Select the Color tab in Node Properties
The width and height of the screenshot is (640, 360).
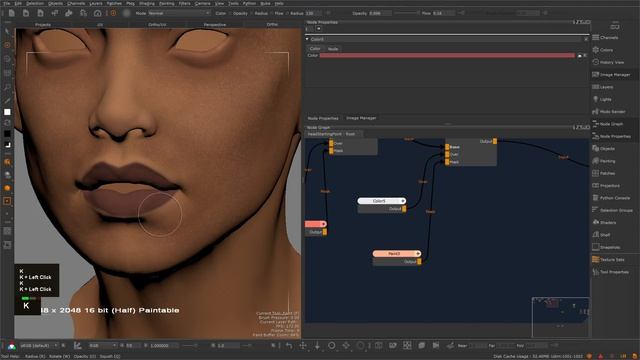coord(315,49)
